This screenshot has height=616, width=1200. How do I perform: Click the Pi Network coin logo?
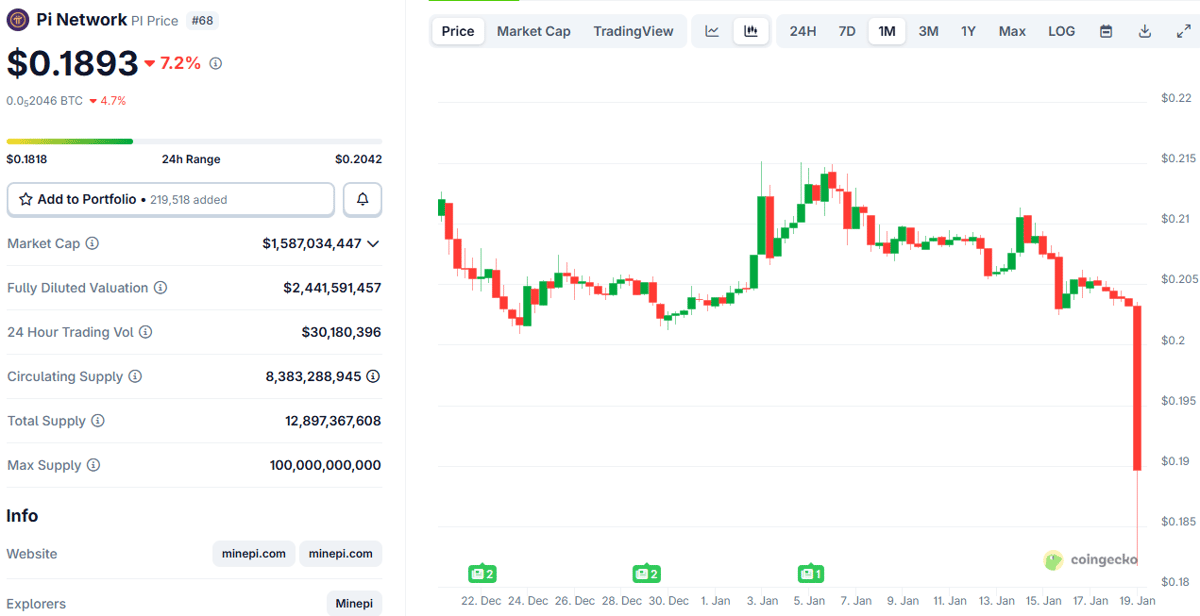pyautogui.click(x=17, y=20)
